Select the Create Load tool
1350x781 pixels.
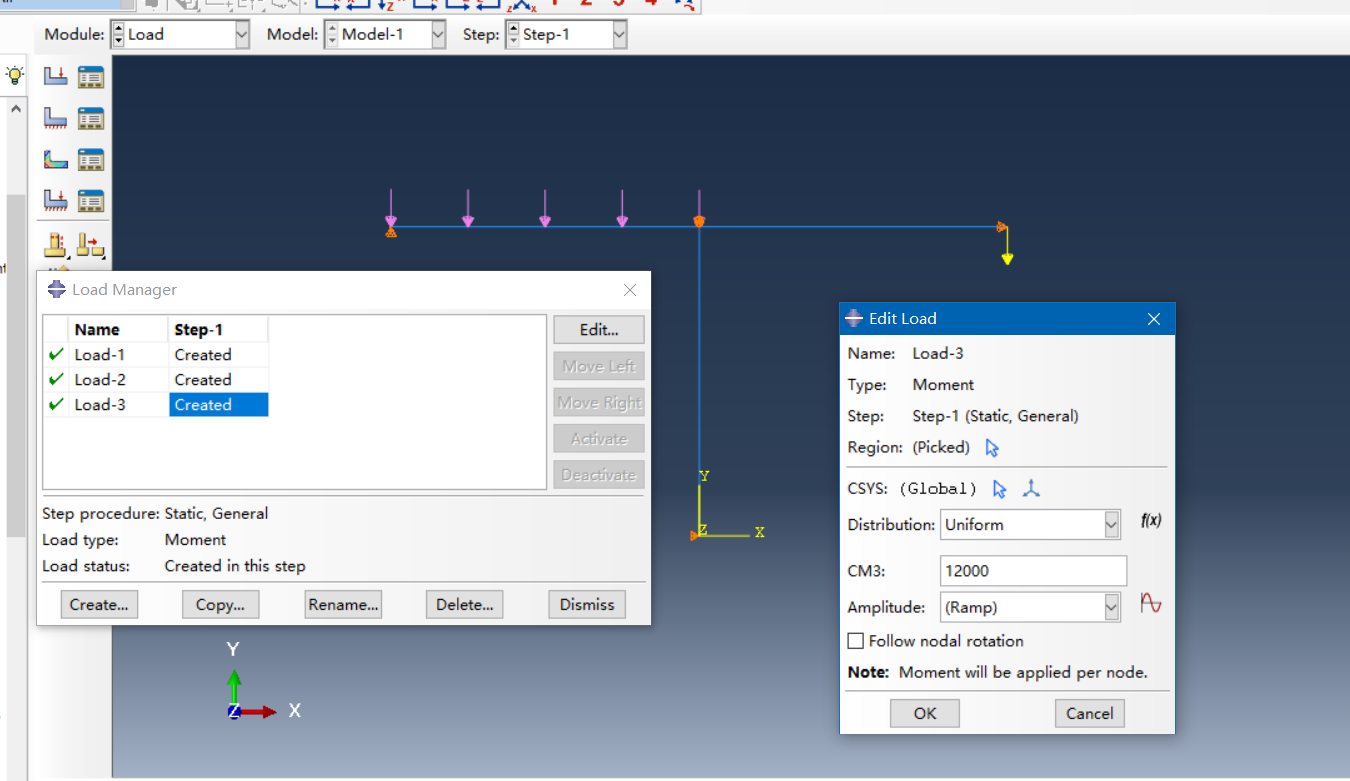(55, 76)
